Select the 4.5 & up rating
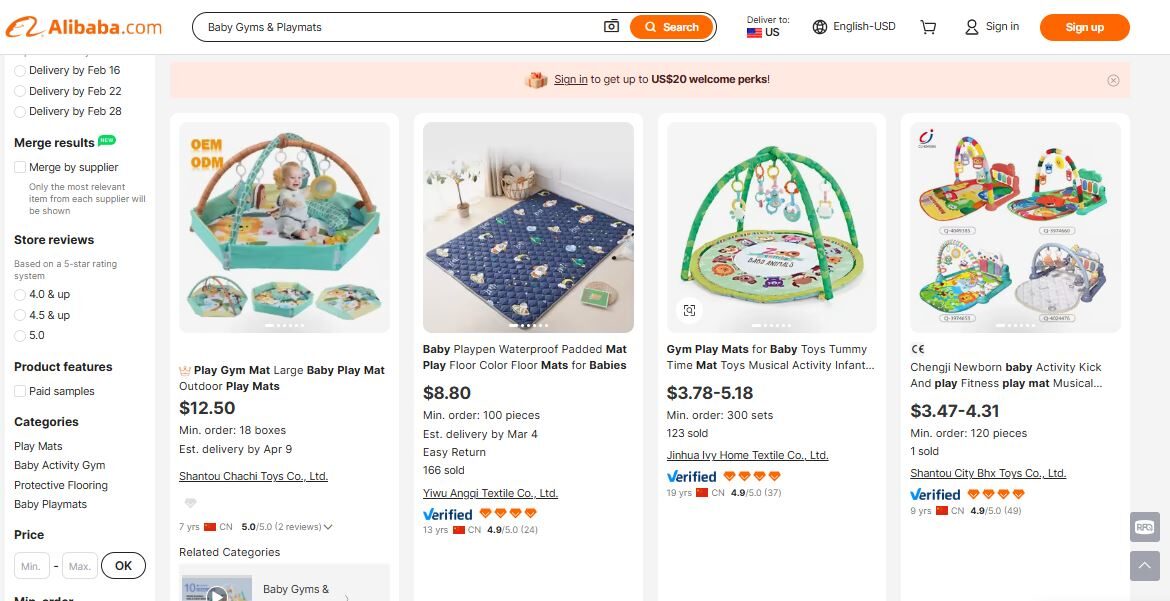 20,315
